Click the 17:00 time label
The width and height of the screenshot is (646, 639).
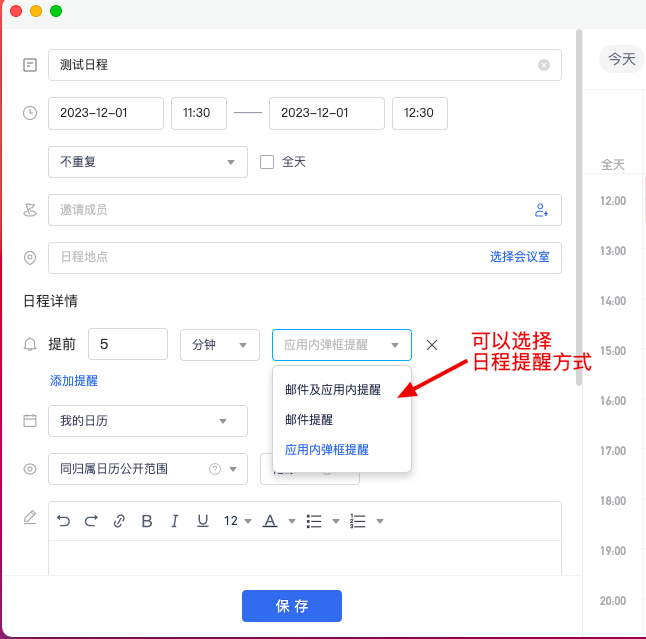[613, 451]
